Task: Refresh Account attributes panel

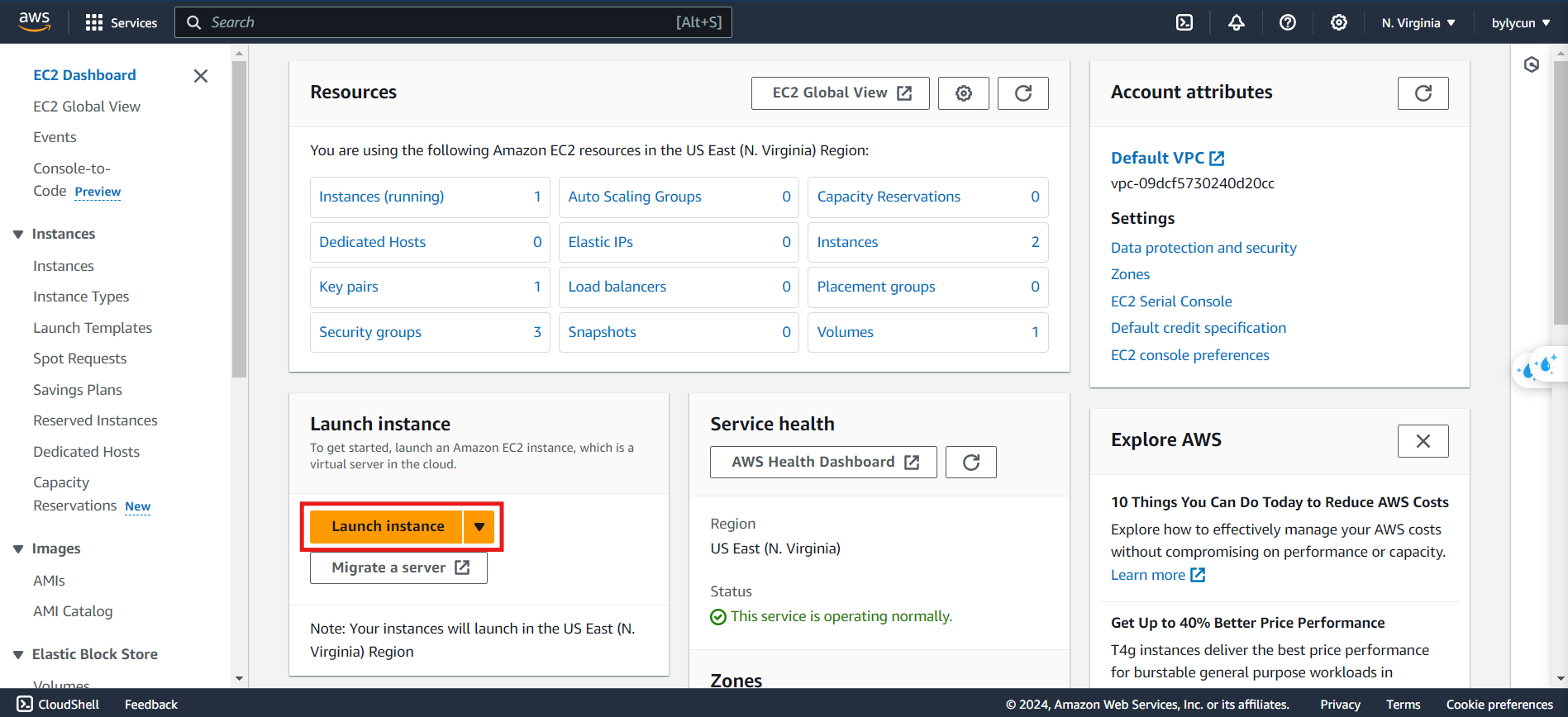Action: point(1423,93)
